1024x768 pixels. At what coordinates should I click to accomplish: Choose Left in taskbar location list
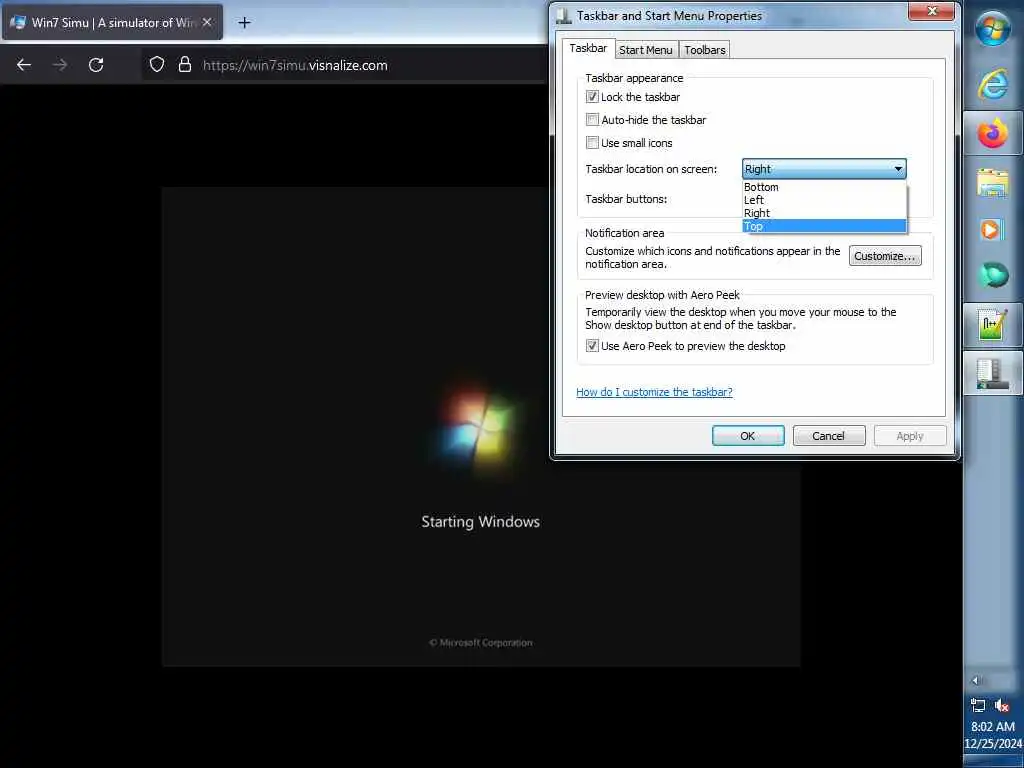point(824,200)
